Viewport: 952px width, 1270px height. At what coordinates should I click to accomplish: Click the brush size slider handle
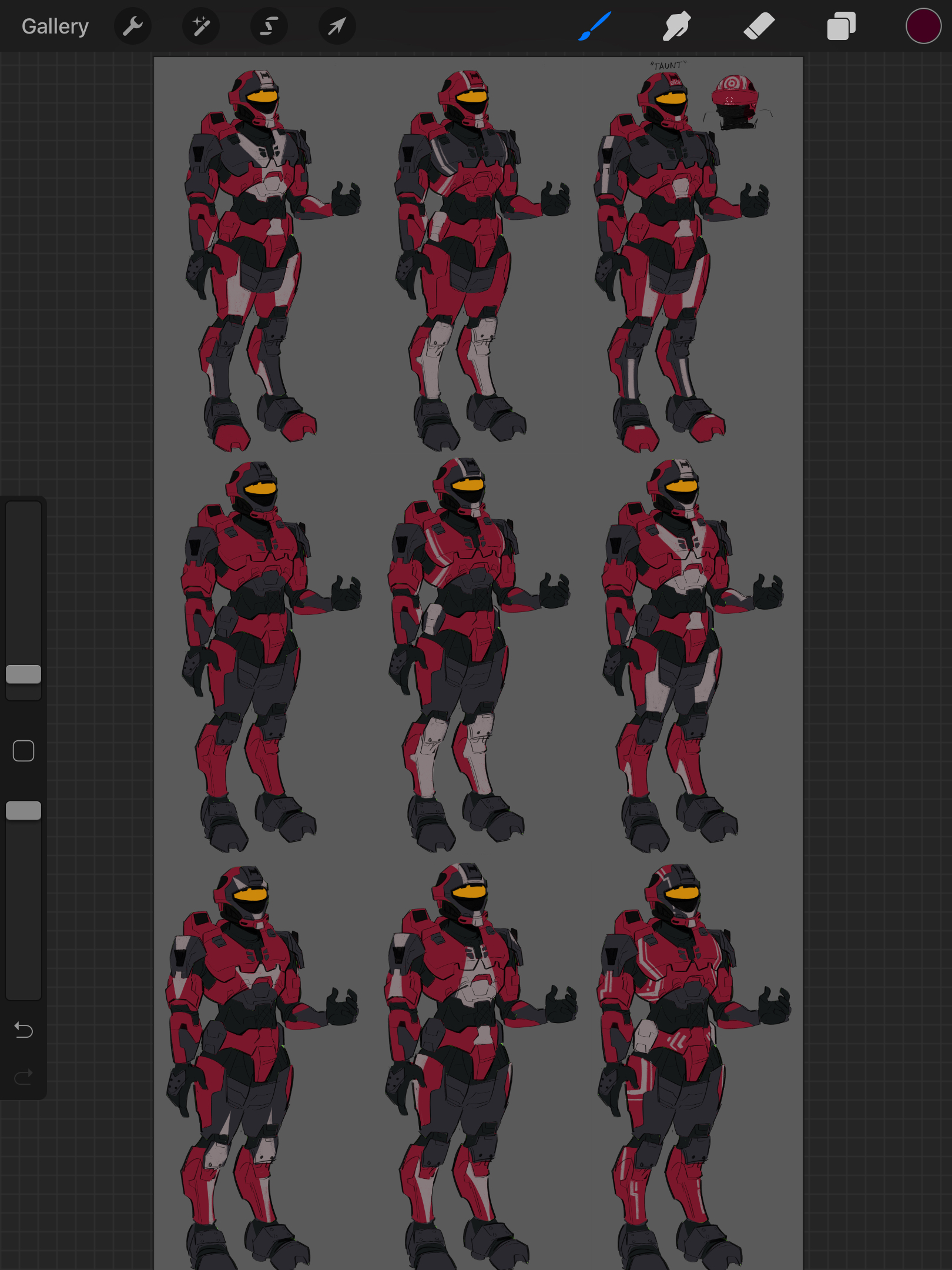(x=24, y=674)
